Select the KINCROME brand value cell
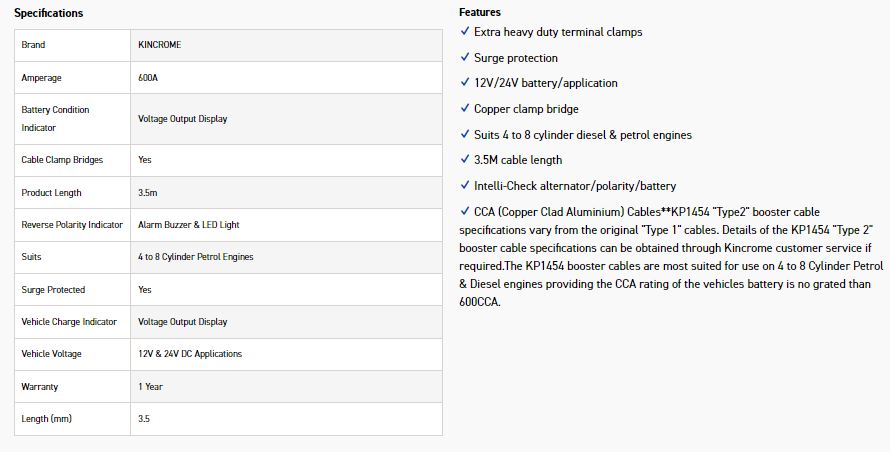 pos(159,45)
